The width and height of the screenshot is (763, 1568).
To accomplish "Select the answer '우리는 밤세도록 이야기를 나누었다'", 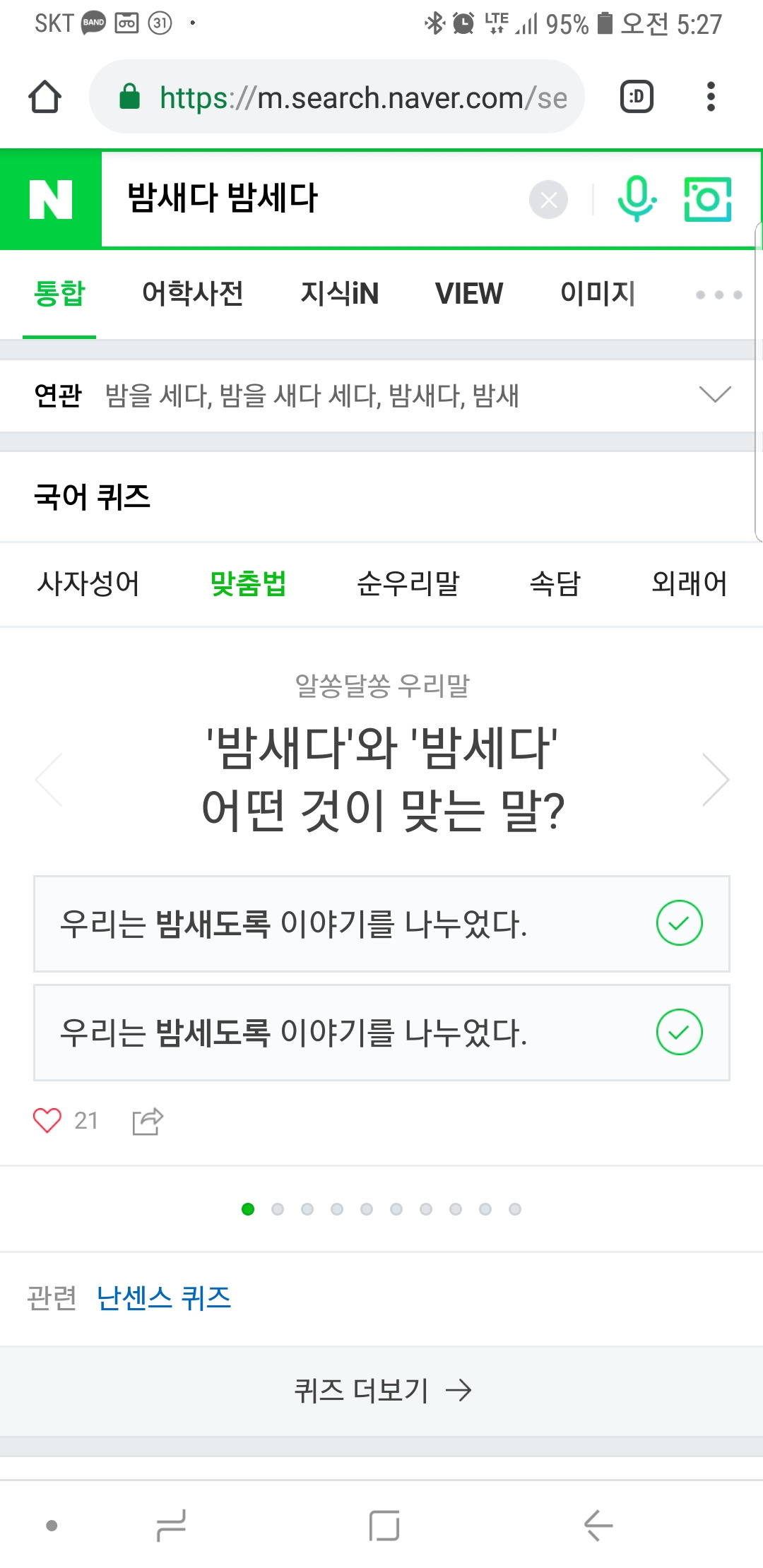I will [x=381, y=1033].
